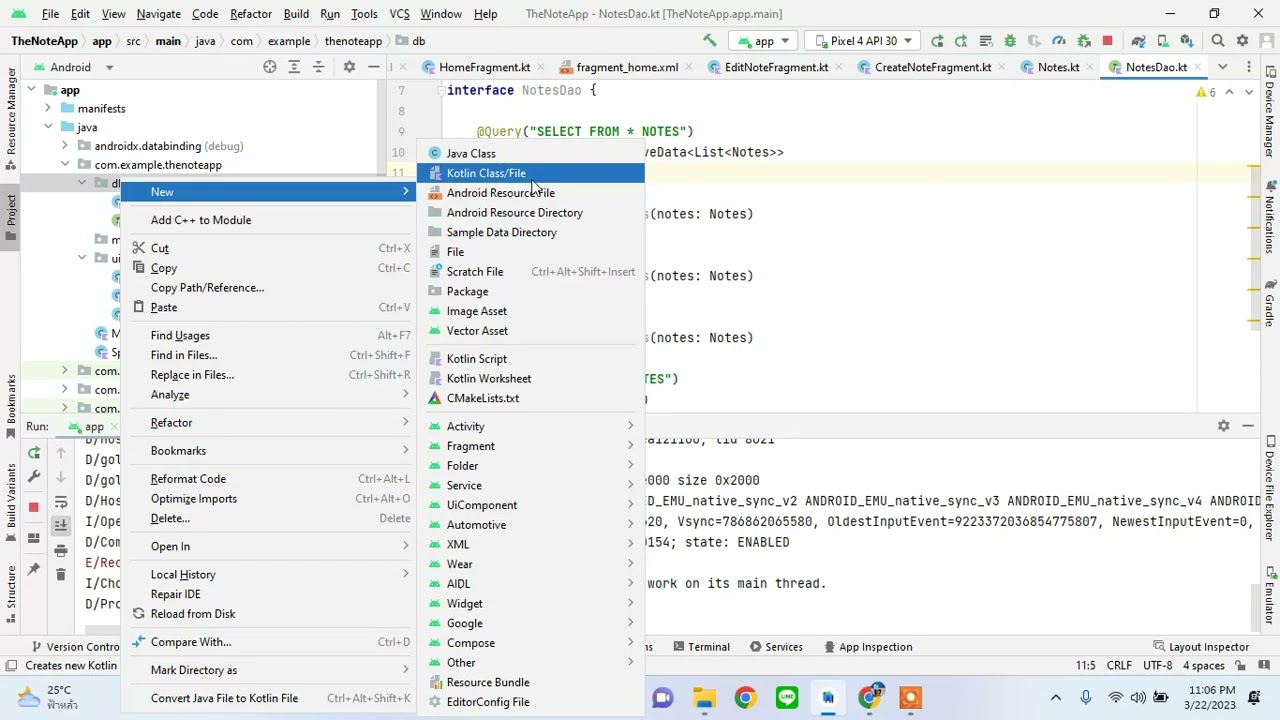1280x720 pixels.
Task: Click the Pin Tab icon
Action: 34,569
